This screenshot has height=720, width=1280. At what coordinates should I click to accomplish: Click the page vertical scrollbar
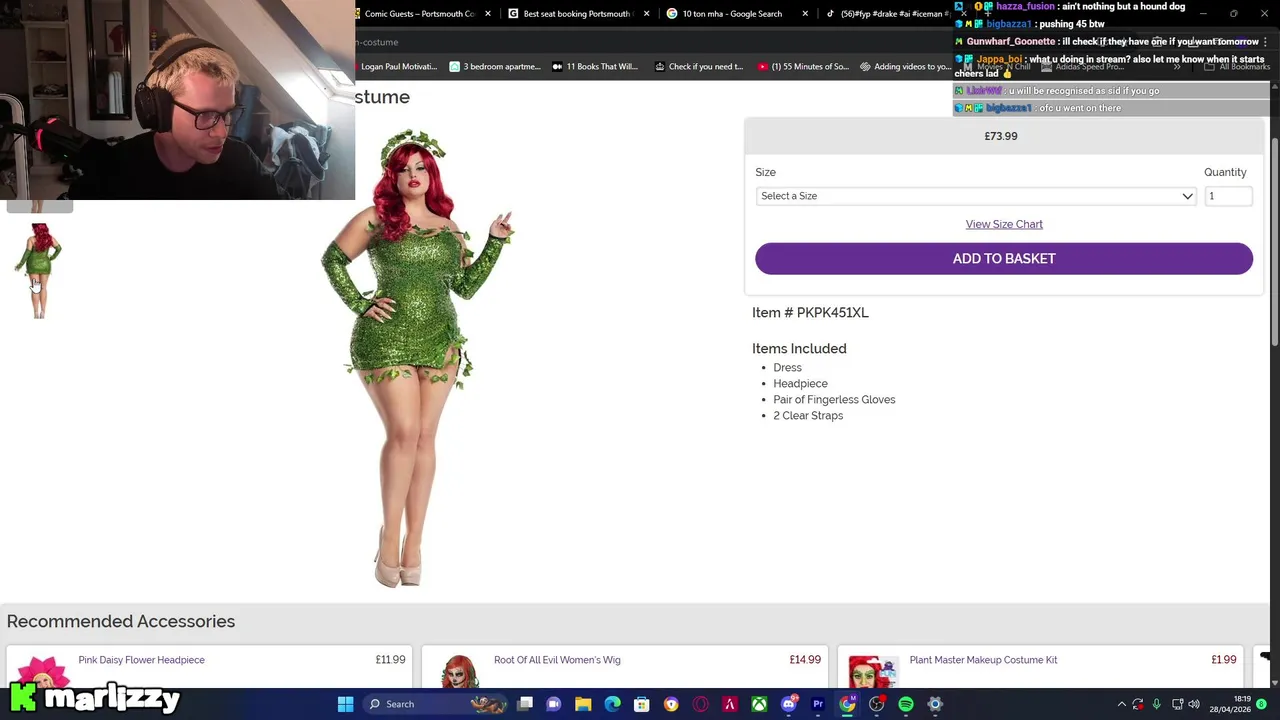click(1274, 240)
